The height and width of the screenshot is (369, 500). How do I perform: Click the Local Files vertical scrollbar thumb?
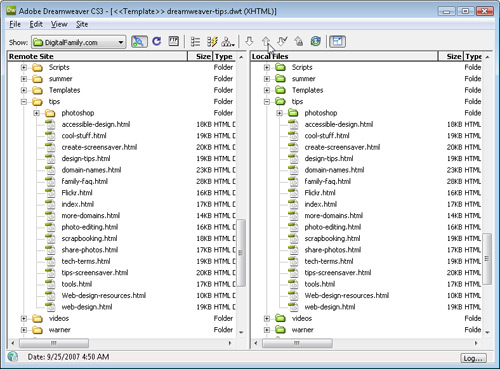(x=487, y=258)
